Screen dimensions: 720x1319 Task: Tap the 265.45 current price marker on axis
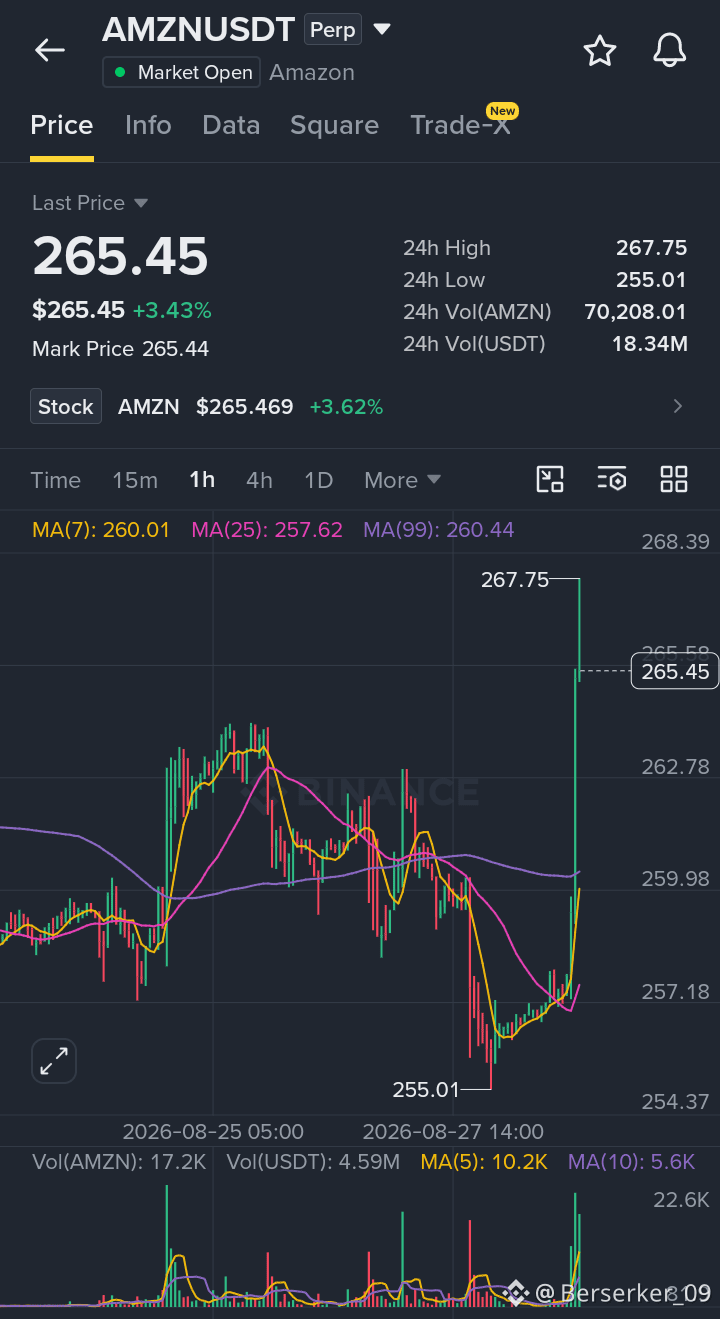click(675, 671)
